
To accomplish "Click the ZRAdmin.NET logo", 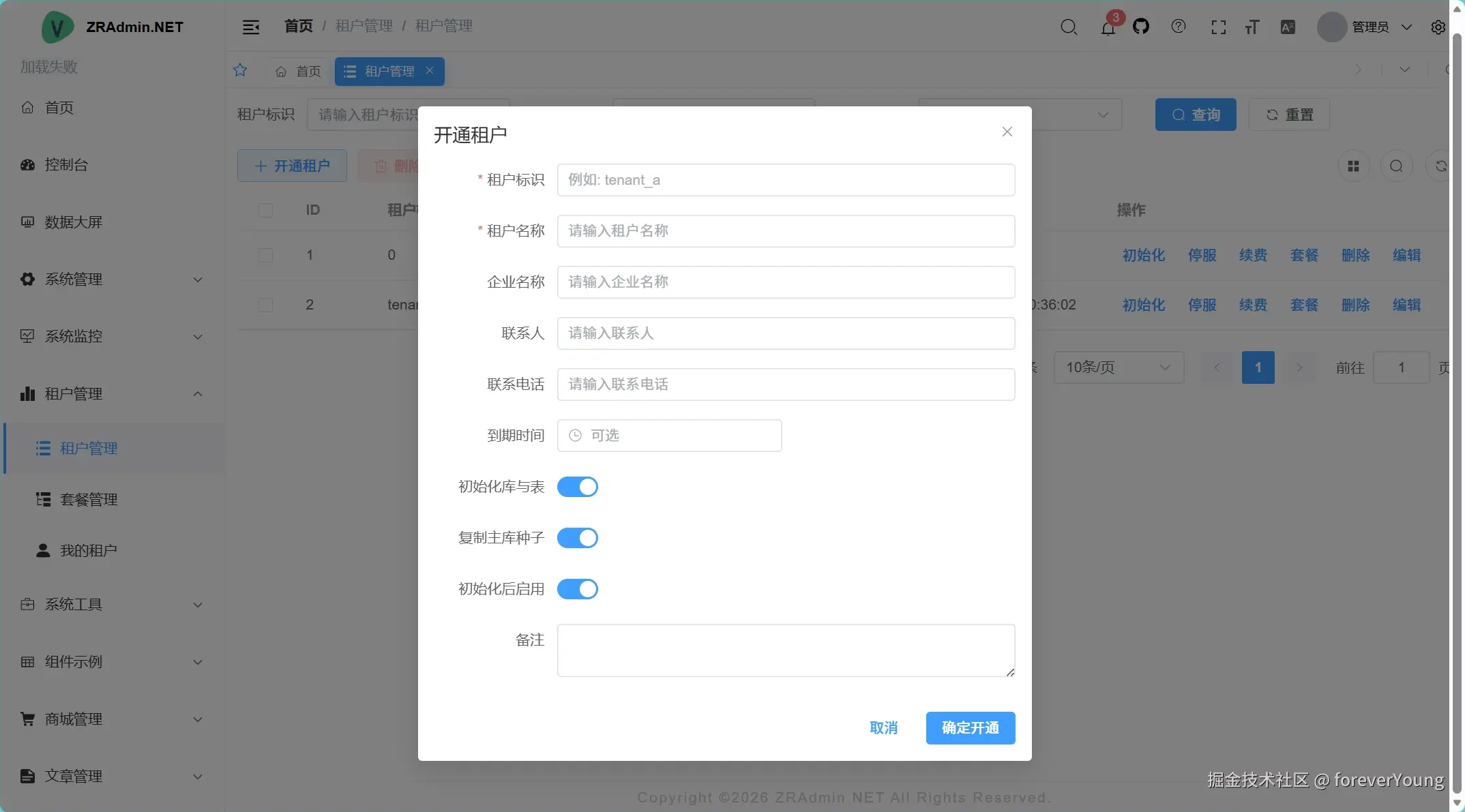I will click(x=58, y=27).
